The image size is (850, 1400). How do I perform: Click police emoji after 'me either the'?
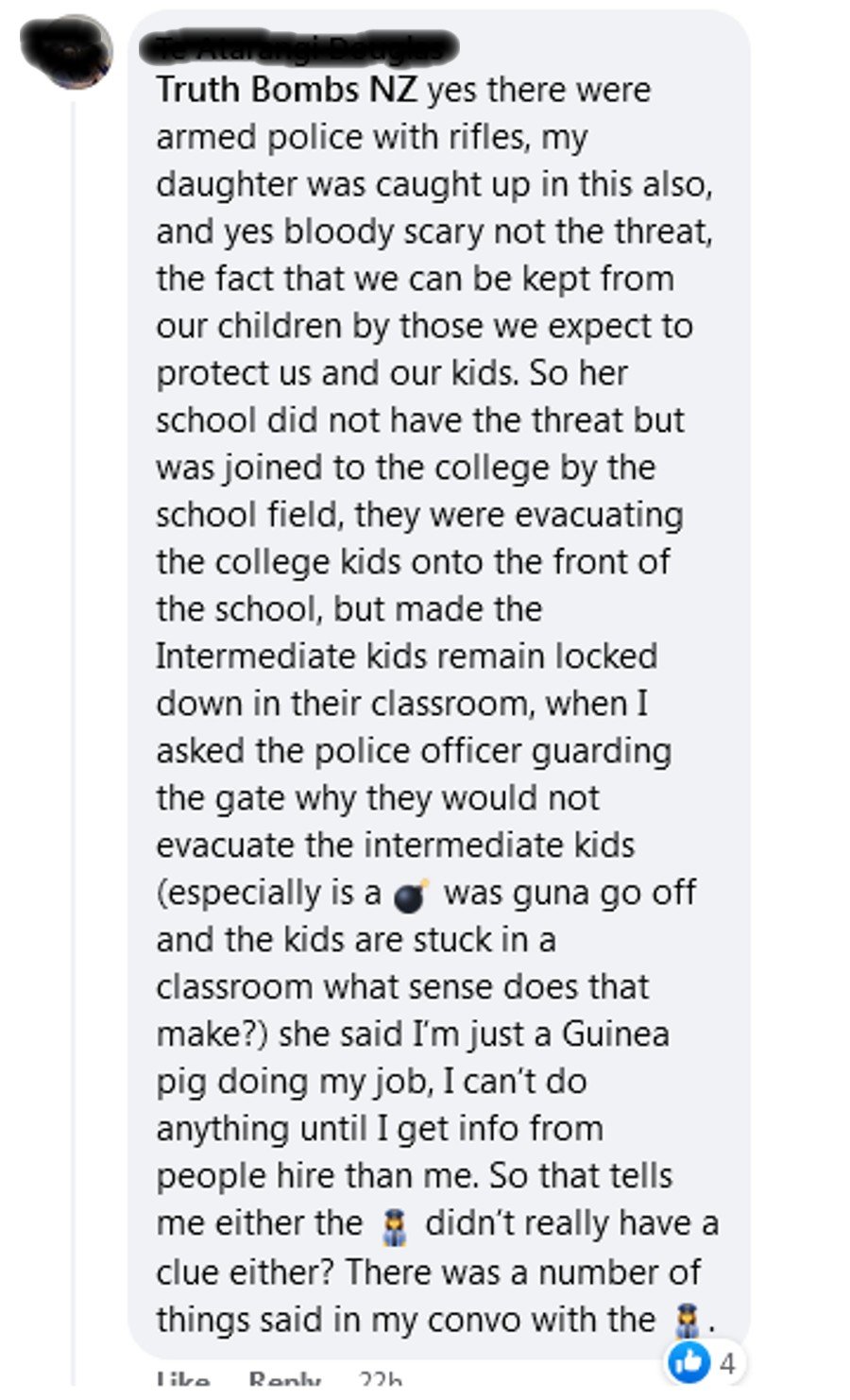pyautogui.click(x=394, y=1224)
